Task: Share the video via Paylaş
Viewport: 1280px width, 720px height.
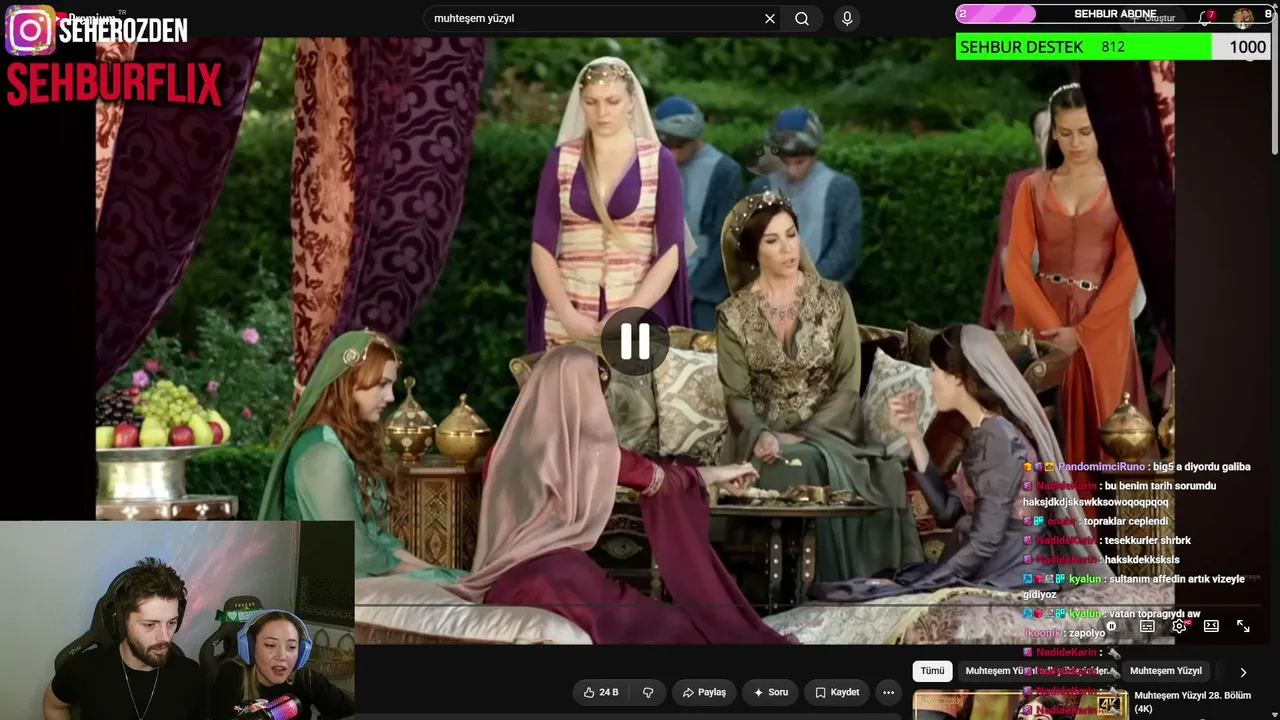Action: pyautogui.click(x=704, y=692)
